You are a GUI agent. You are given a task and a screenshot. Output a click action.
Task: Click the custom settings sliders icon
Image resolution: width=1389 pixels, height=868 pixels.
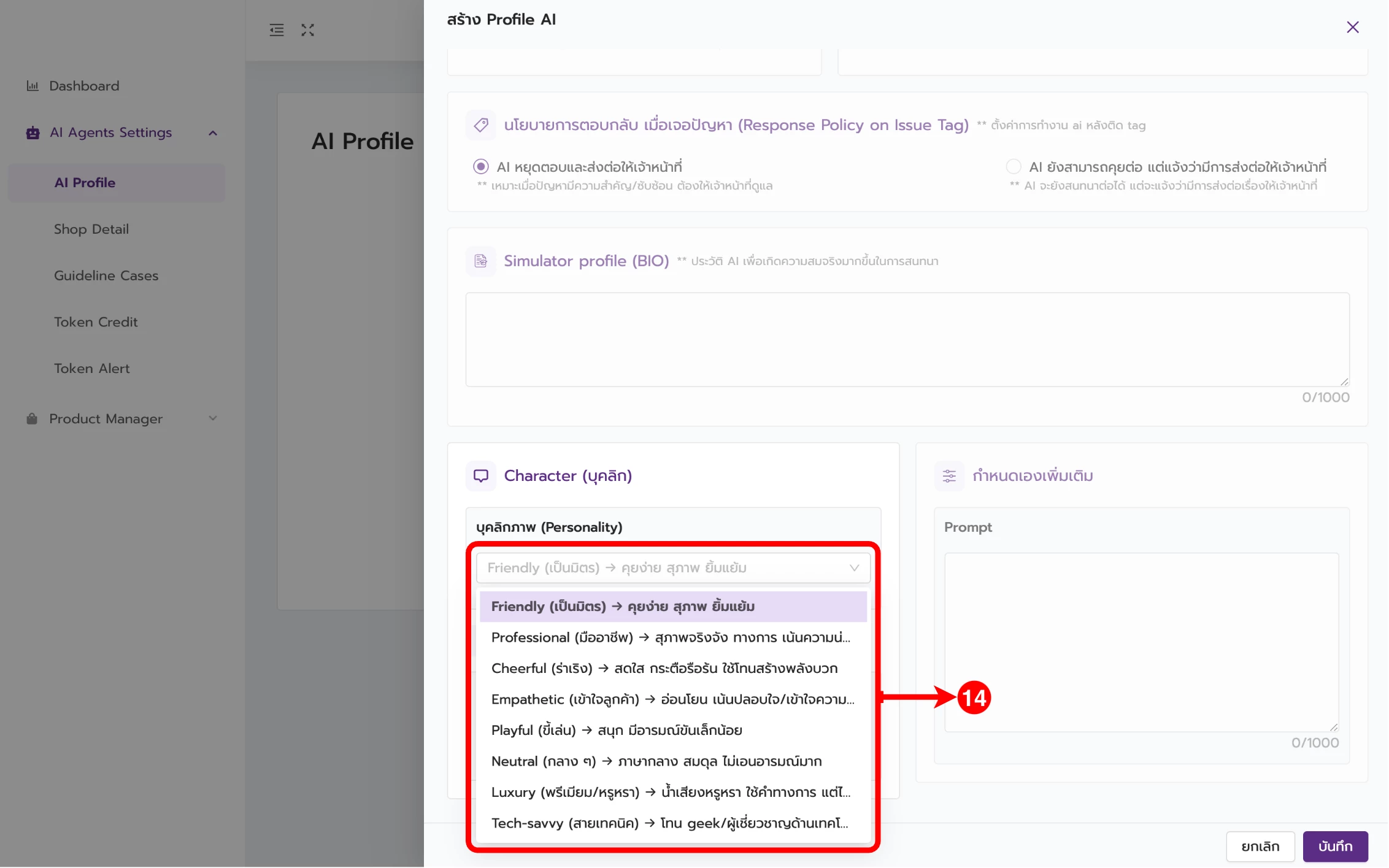[949, 476]
